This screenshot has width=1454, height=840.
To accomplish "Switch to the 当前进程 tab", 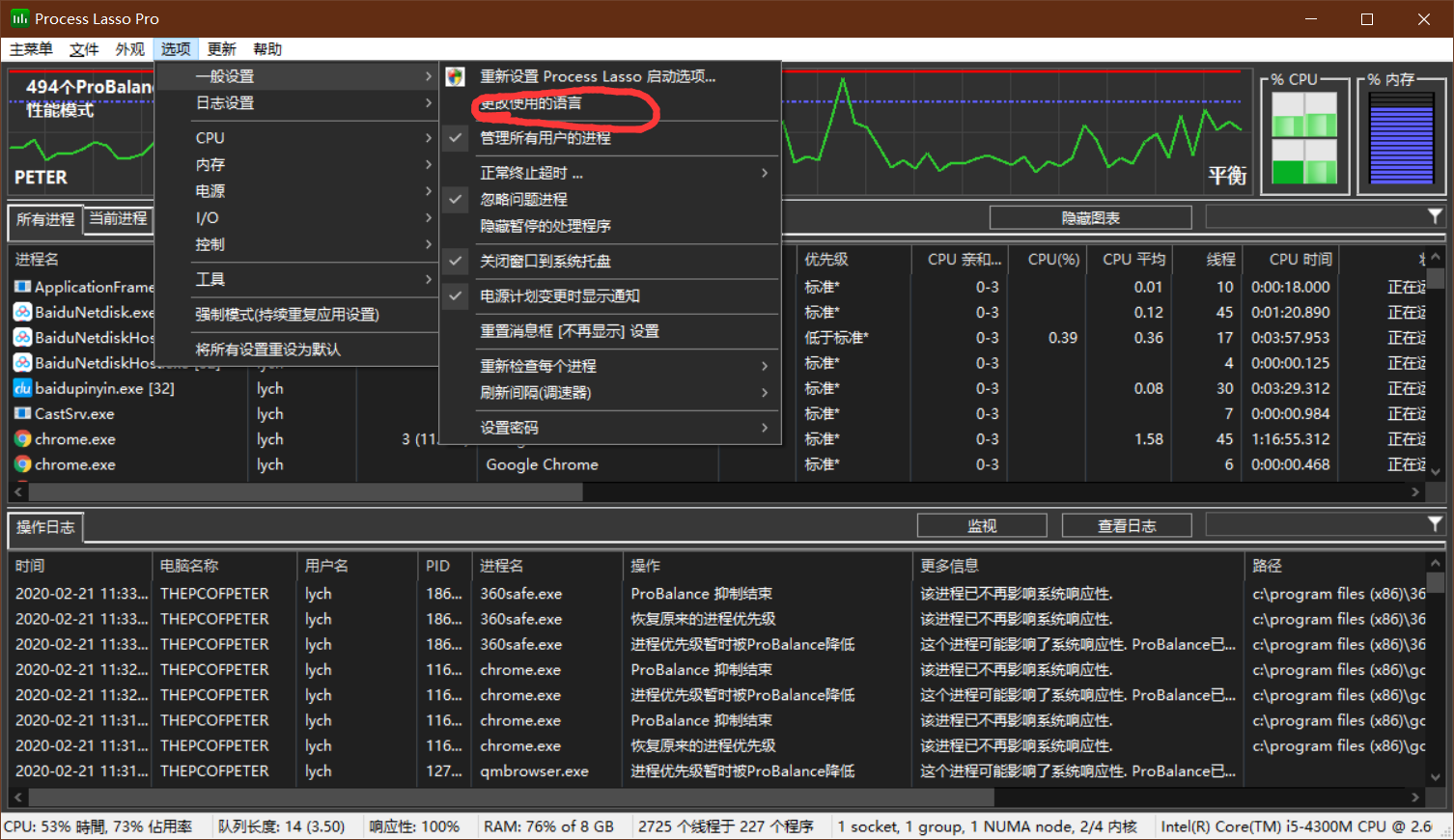I will point(118,218).
